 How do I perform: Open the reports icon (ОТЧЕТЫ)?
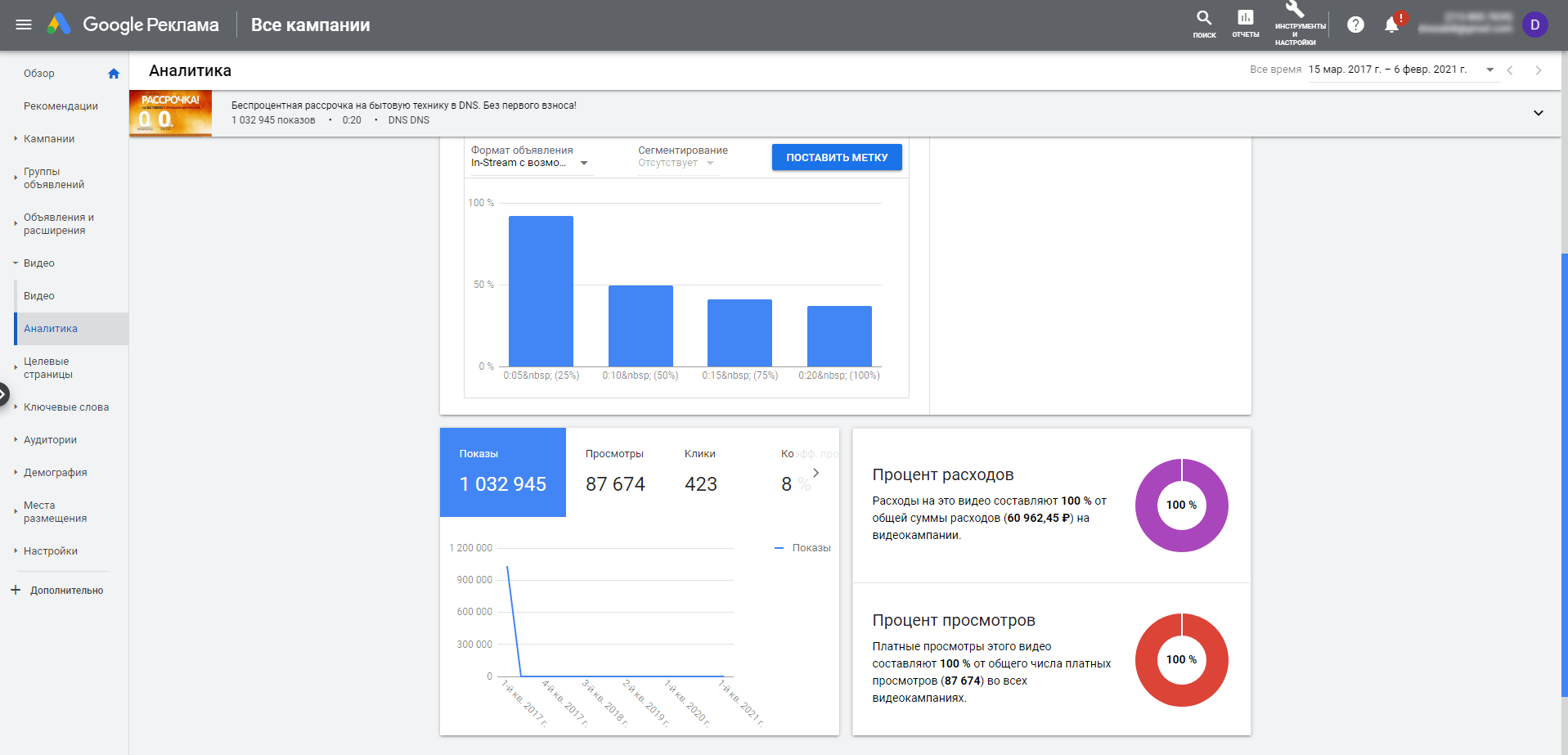click(1245, 24)
